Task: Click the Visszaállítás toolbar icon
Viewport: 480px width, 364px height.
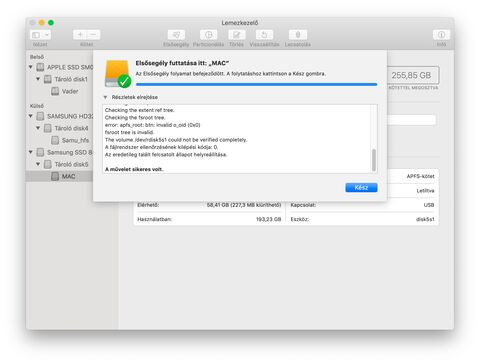Action: 264,35
